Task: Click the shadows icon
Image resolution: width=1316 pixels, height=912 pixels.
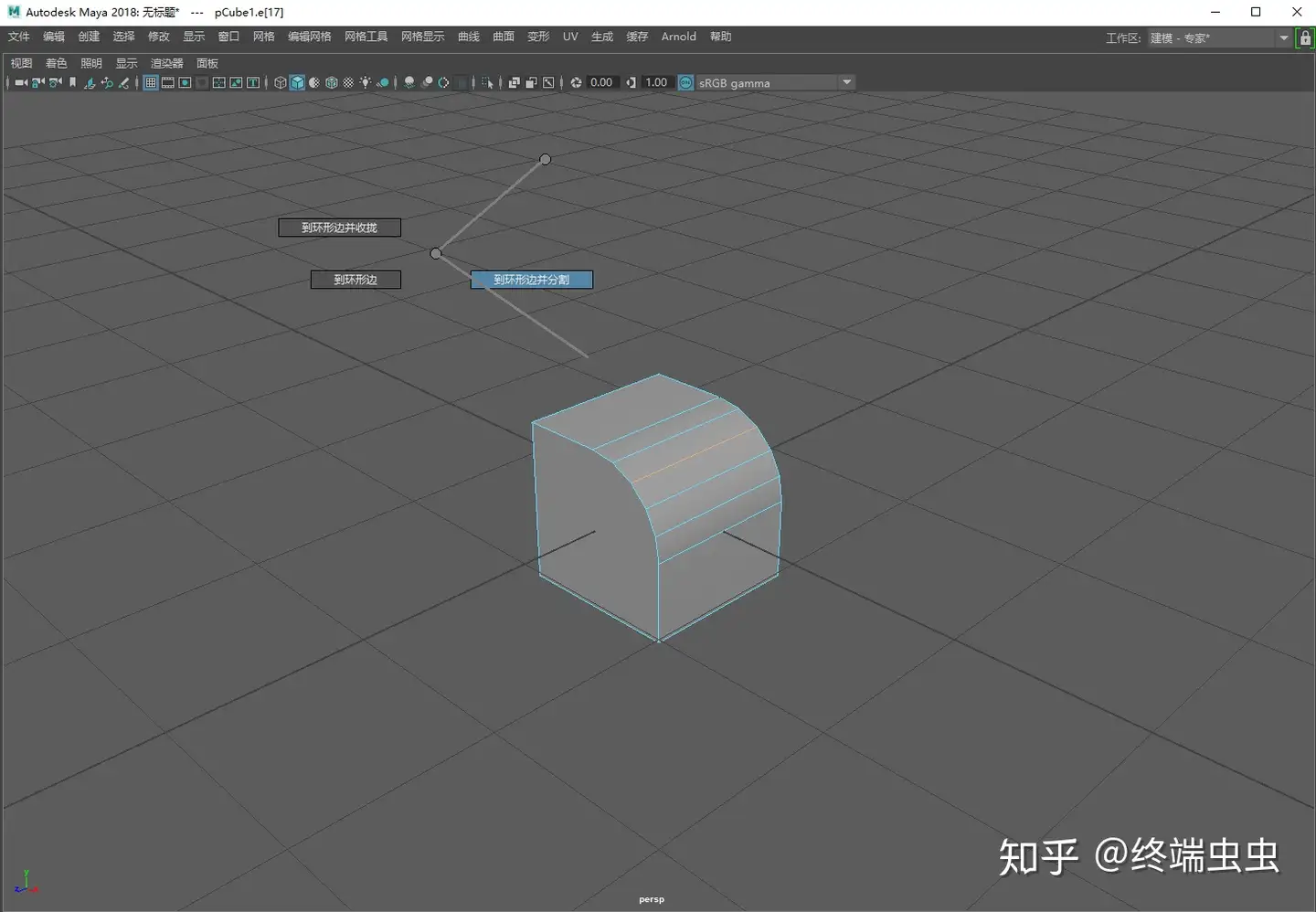Action: [x=383, y=82]
